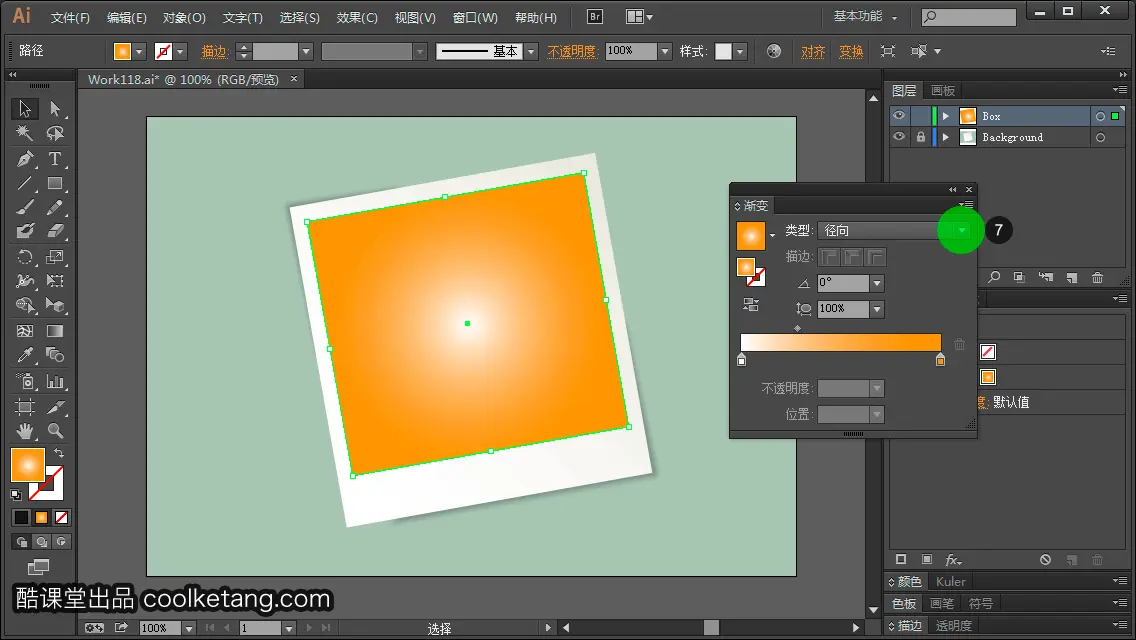Select the Rotate tool

[25, 257]
